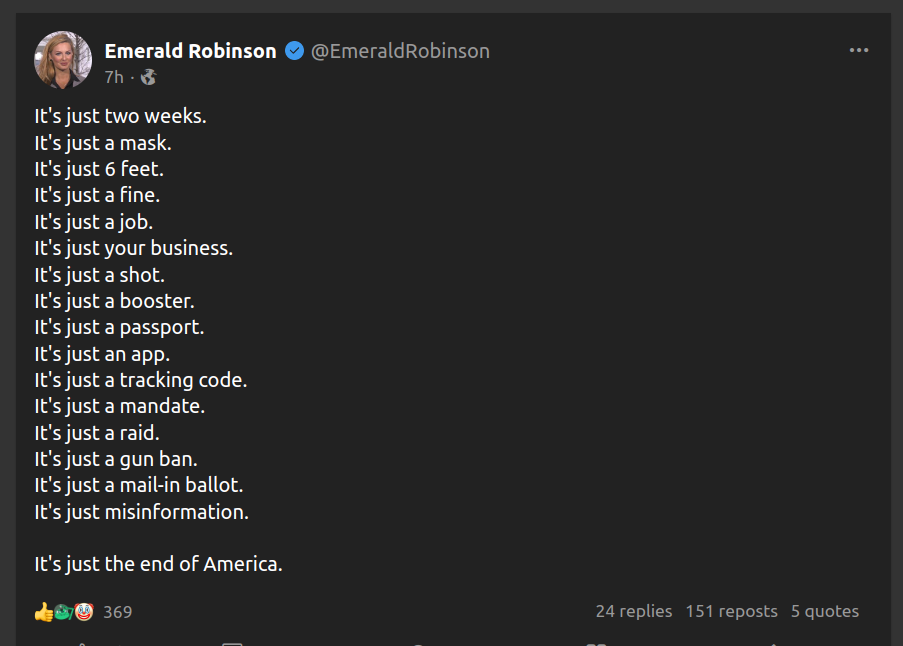Click the line "It's just a tracking code."
The image size is (903, 646).
(x=140, y=380)
